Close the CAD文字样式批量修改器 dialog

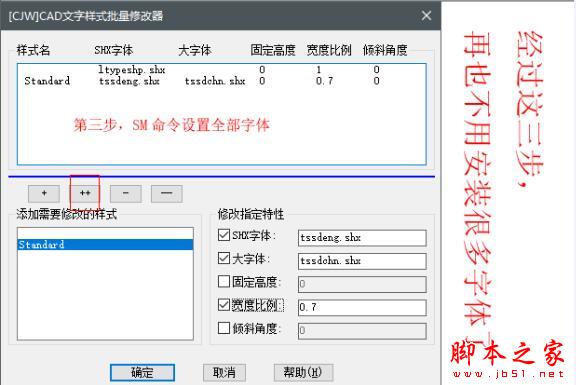coord(426,16)
